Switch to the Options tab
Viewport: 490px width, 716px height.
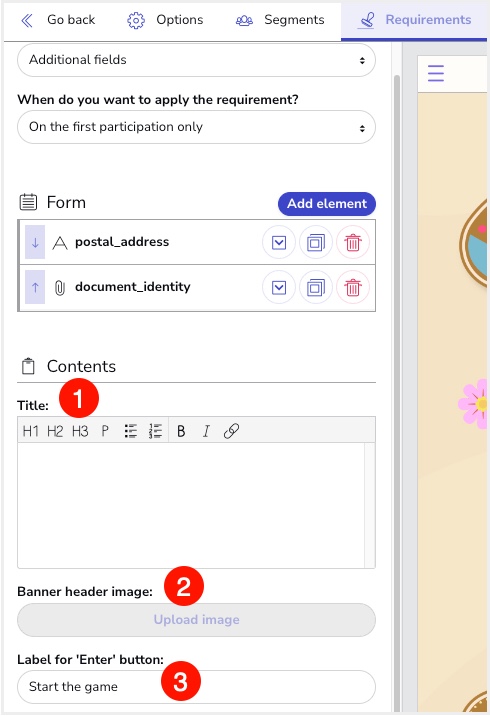[x=165, y=20]
